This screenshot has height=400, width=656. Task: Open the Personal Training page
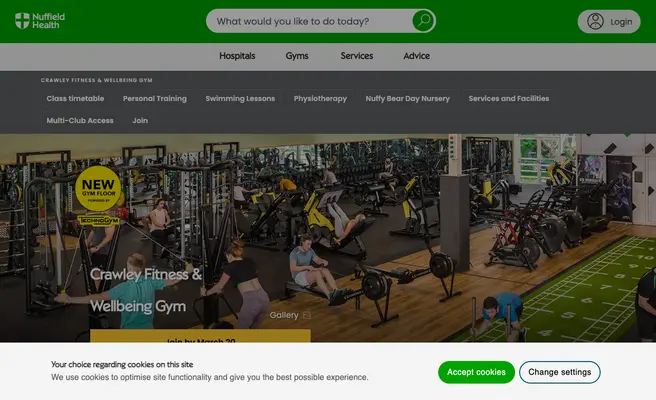(155, 99)
